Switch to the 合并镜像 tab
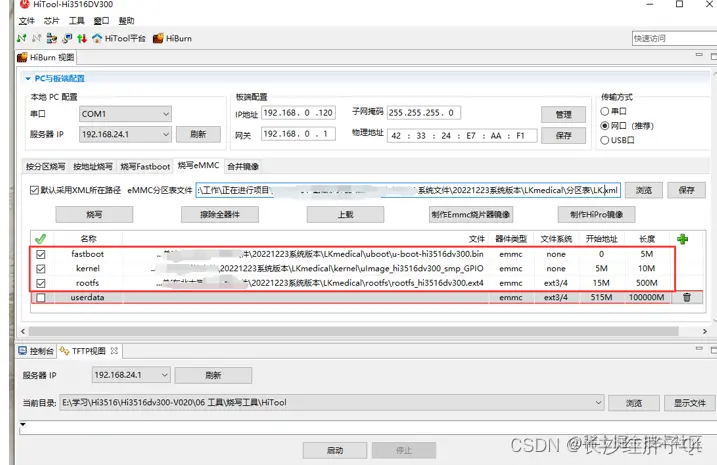Image resolution: width=717 pixels, height=465 pixels. 243,166
